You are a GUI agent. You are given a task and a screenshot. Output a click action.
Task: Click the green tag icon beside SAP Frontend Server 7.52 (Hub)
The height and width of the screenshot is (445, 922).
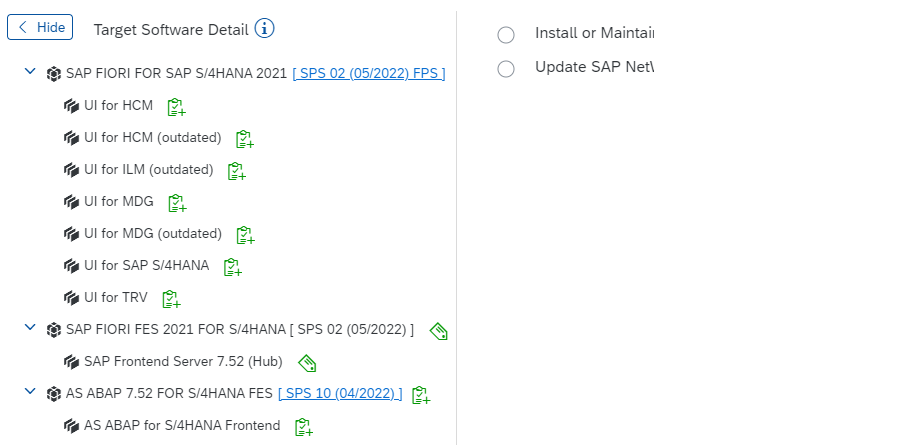click(x=307, y=363)
